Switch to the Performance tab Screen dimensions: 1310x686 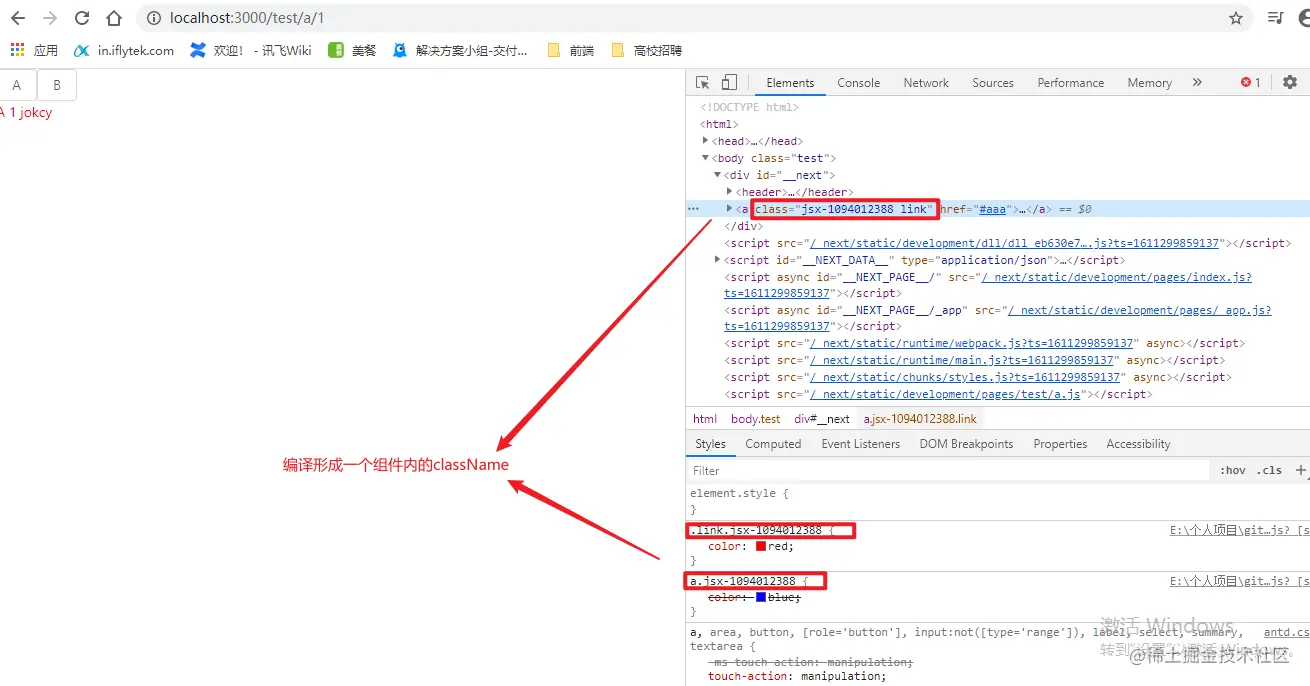pos(1070,83)
